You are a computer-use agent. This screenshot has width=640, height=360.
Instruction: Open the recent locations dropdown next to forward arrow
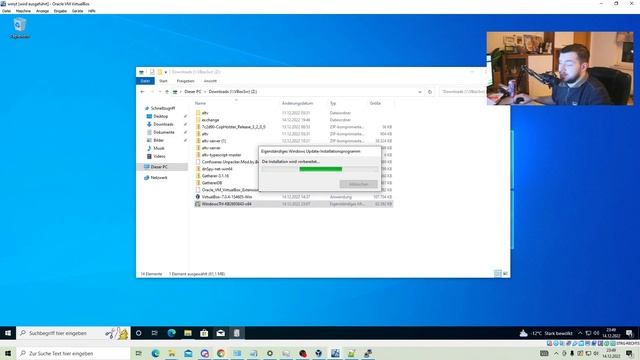pos(160,92)
